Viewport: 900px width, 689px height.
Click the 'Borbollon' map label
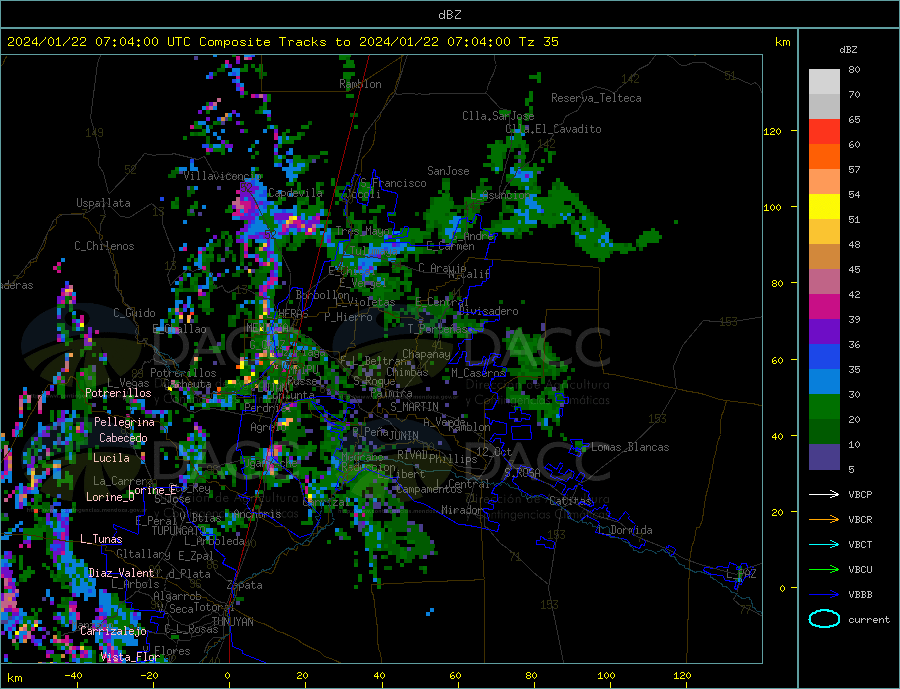(x=323, y=295)
